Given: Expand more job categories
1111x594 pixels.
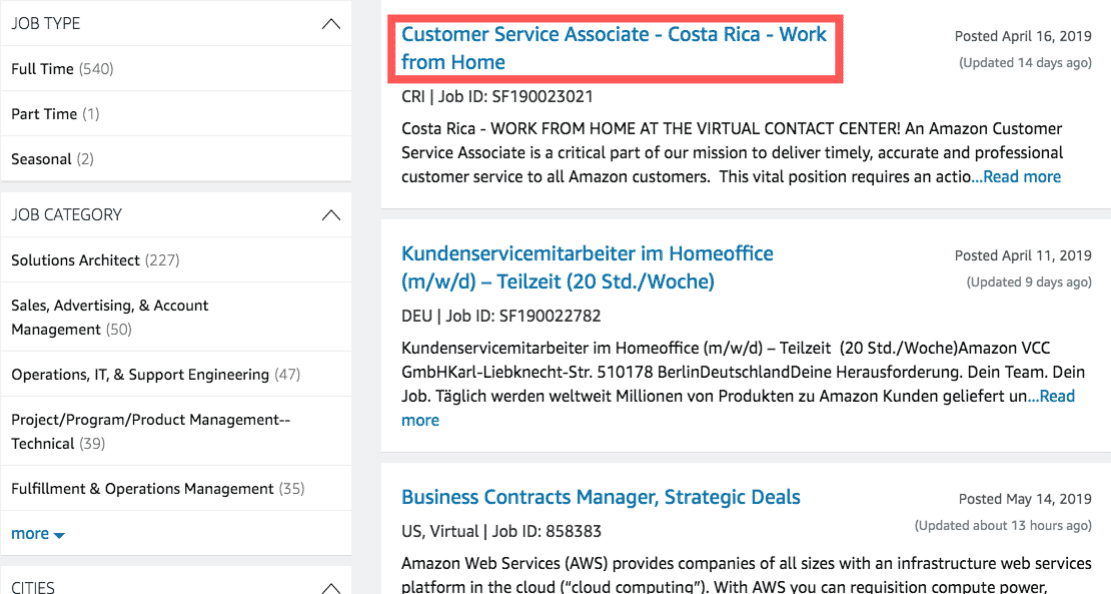Looking at the screenshot, I should click(38, 534).
